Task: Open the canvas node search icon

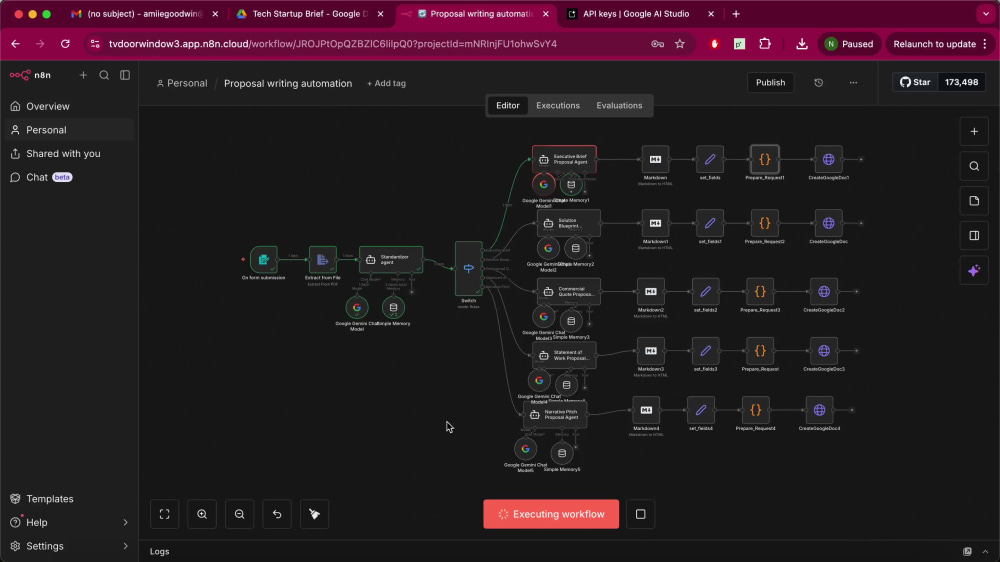Action: (974, 166)
